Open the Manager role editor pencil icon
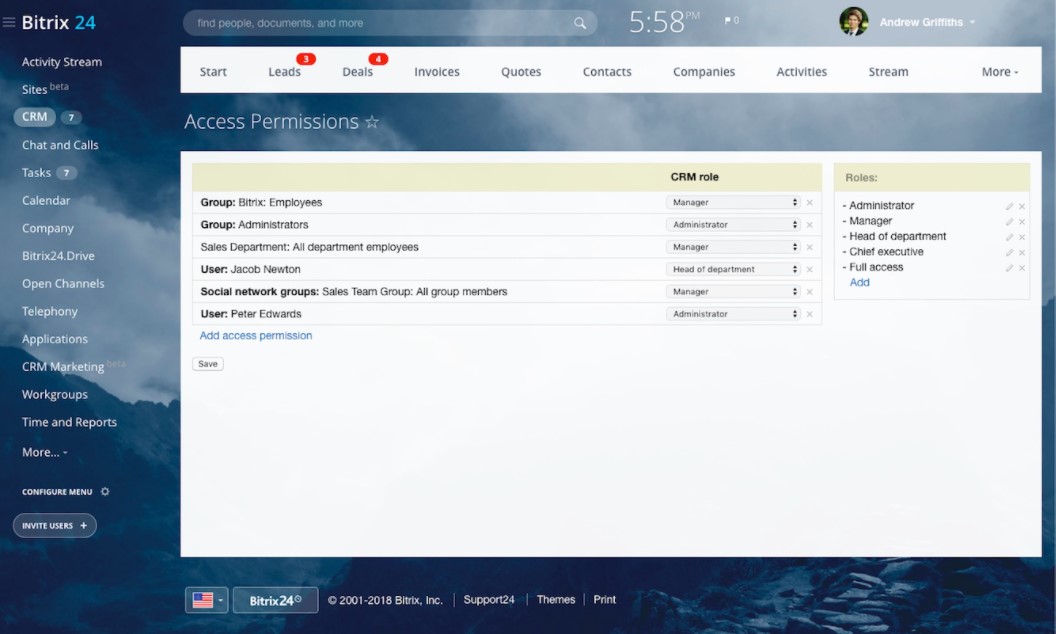 click(1010, 221)
